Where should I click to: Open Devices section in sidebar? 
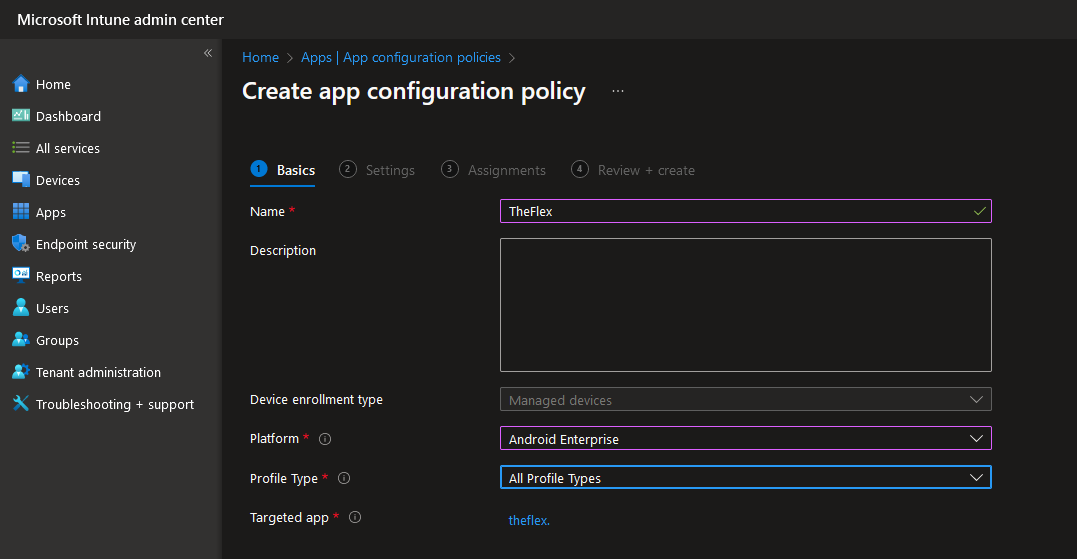58,181
